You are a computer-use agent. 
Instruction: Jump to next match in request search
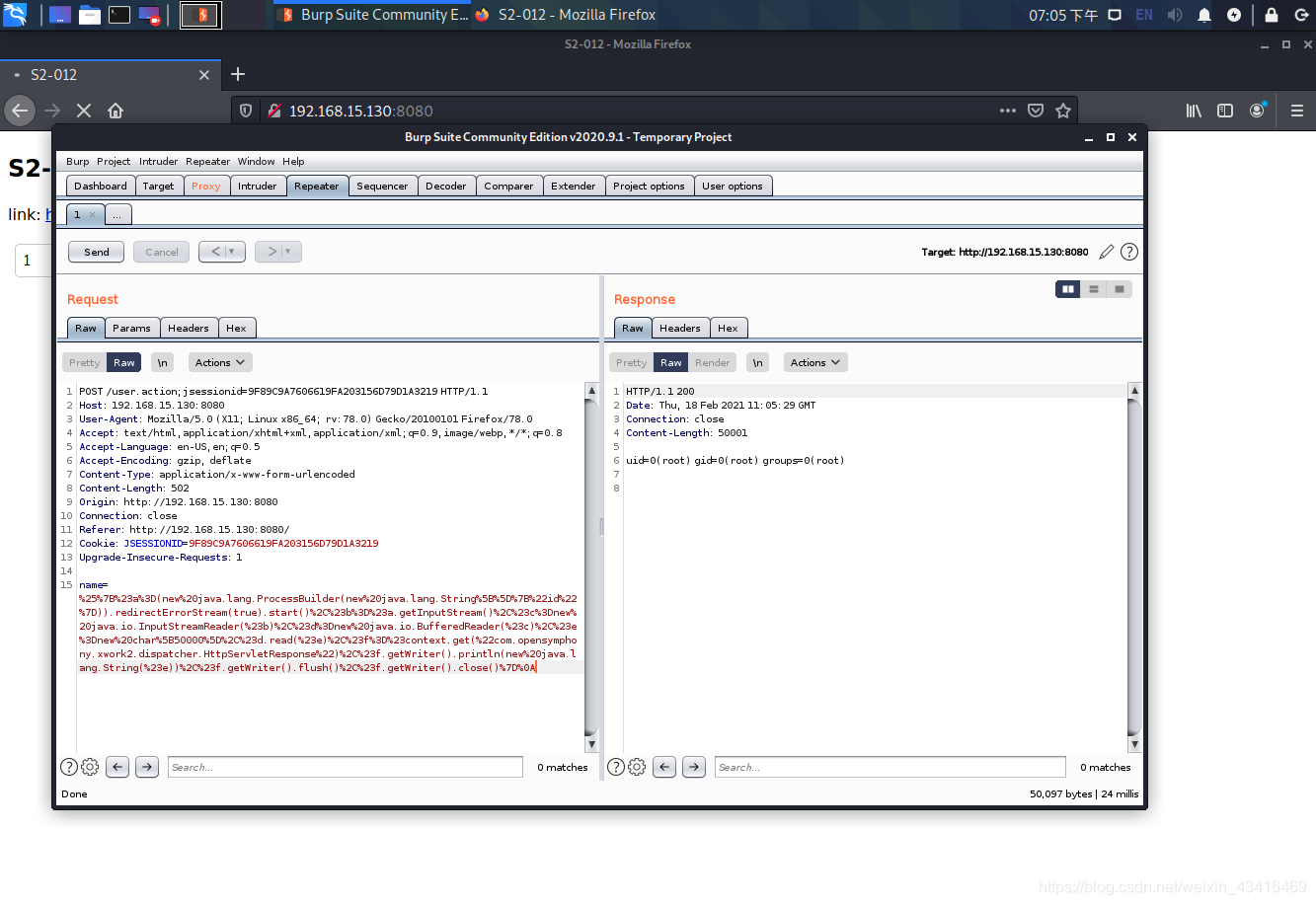click(147, 767)
